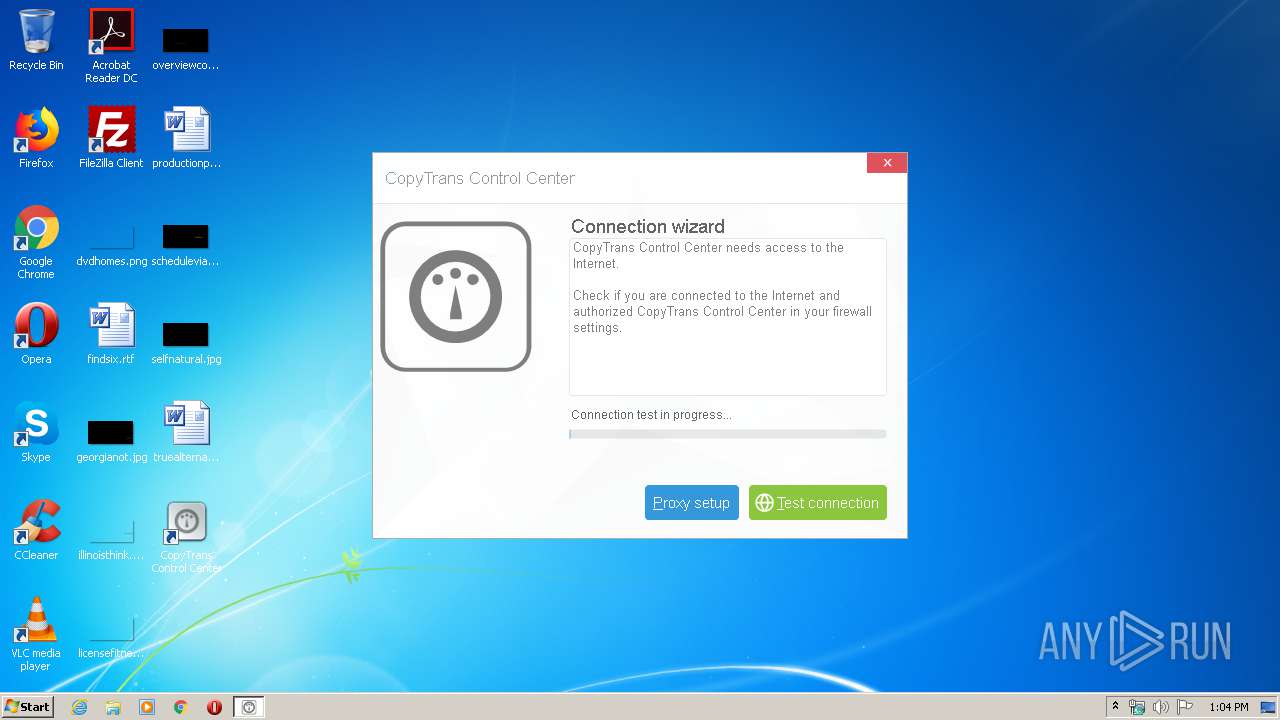Close the CopyTrans Control Center window
This screenshot has height=720, width=1280.
[887, 163]
